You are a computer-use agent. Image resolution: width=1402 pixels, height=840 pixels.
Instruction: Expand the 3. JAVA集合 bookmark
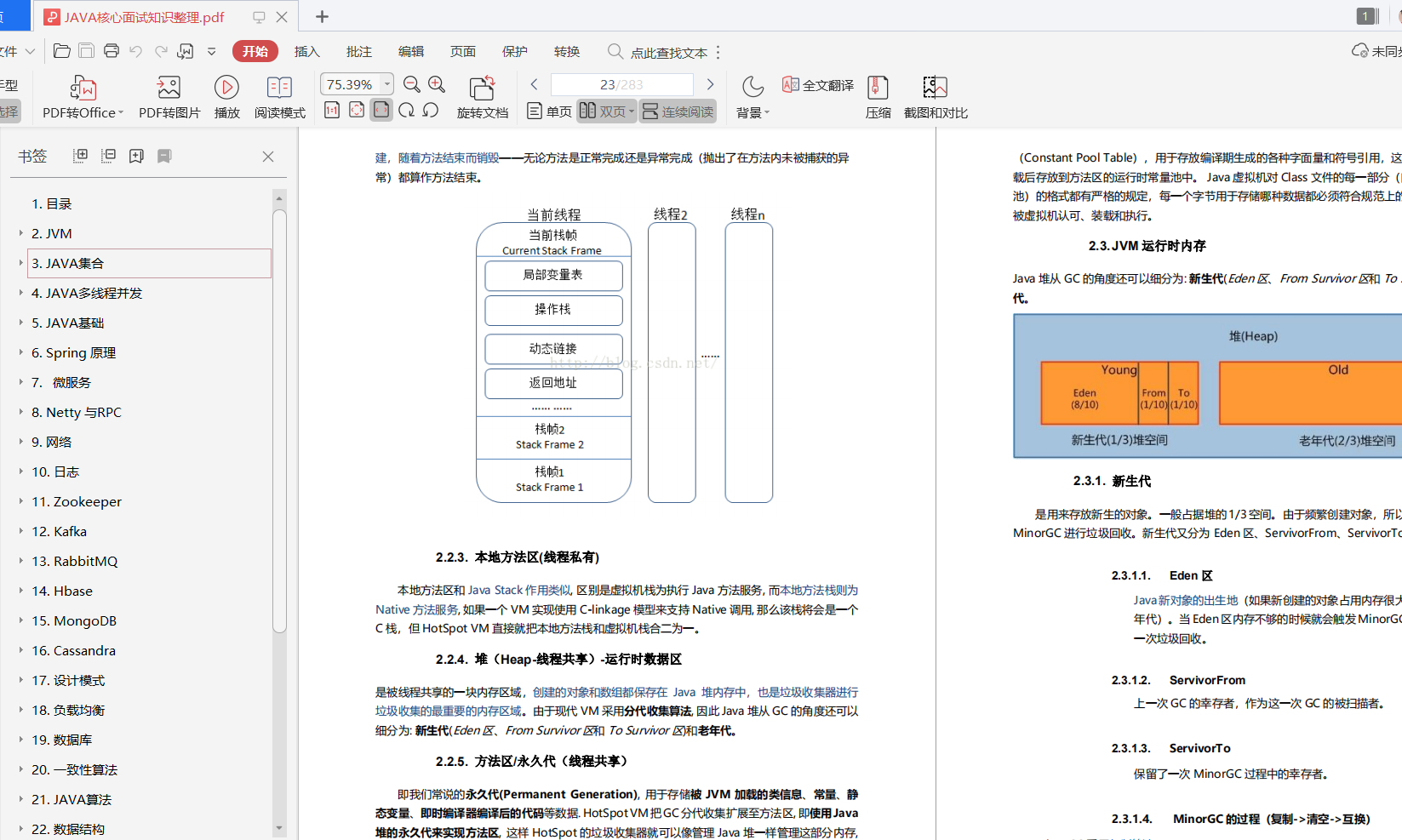(x=21, y=262)
